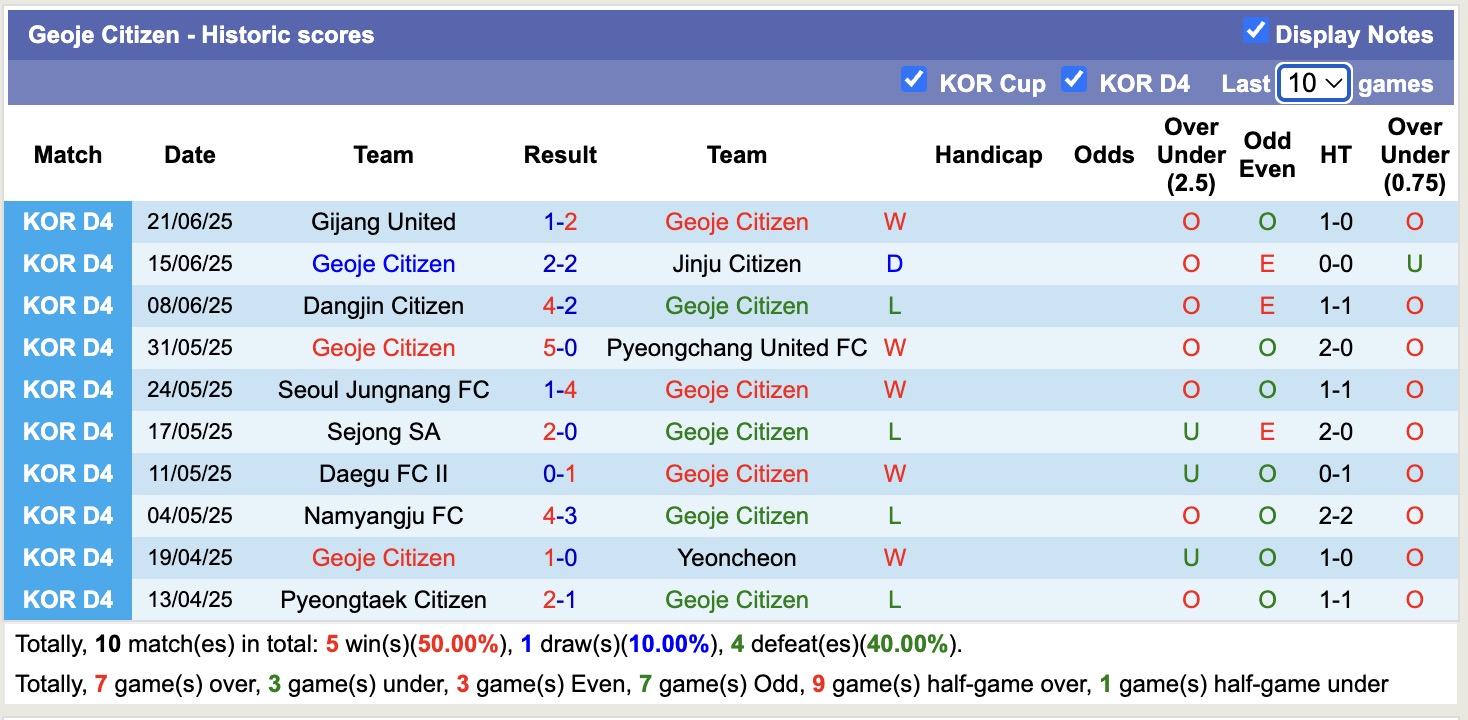Click Seoul Jungnang FC team name

[383, 390]
